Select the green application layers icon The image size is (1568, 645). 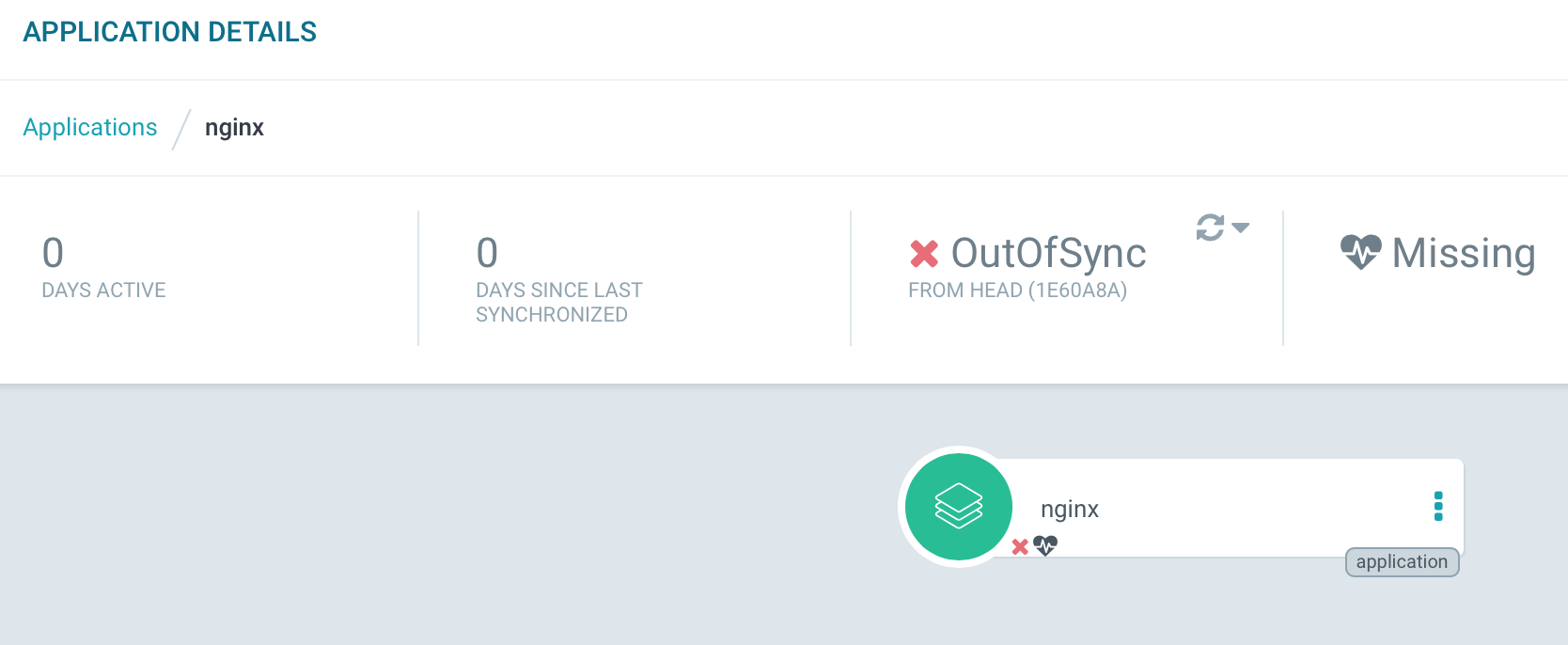pos(959,507)
